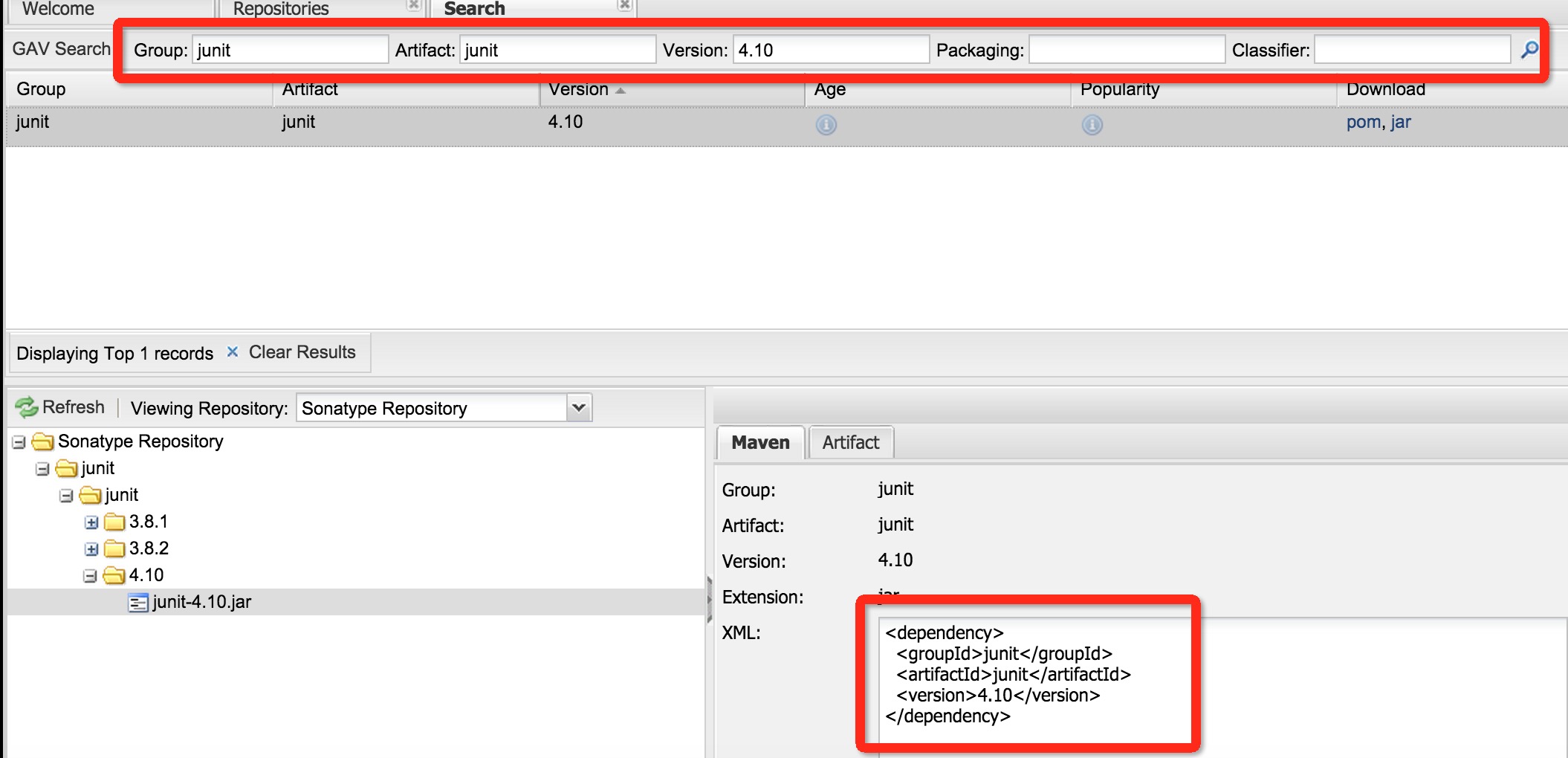Click the Displaying Top 1 records text
The image size is (1568, 758).
pyautogui.click(x=114, y=353)
